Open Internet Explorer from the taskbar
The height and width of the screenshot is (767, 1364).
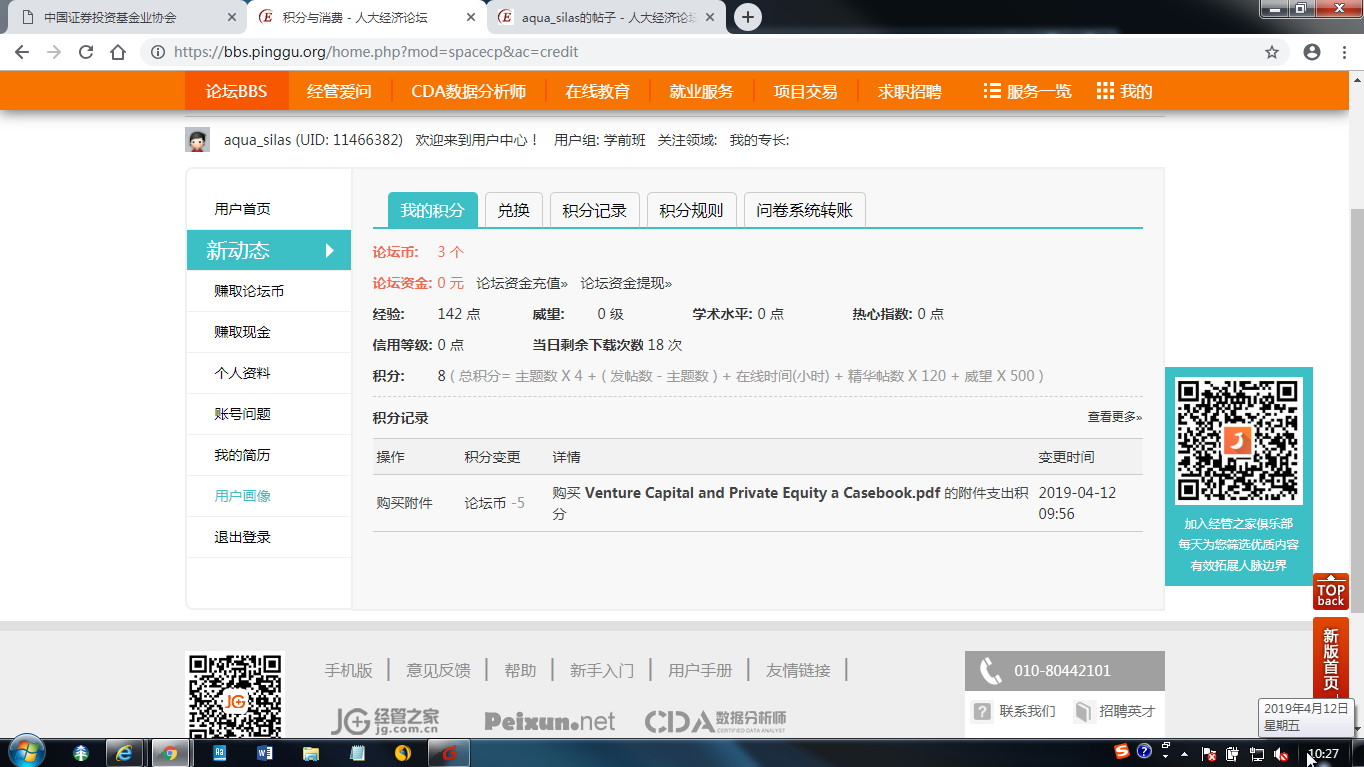[124, 752]
